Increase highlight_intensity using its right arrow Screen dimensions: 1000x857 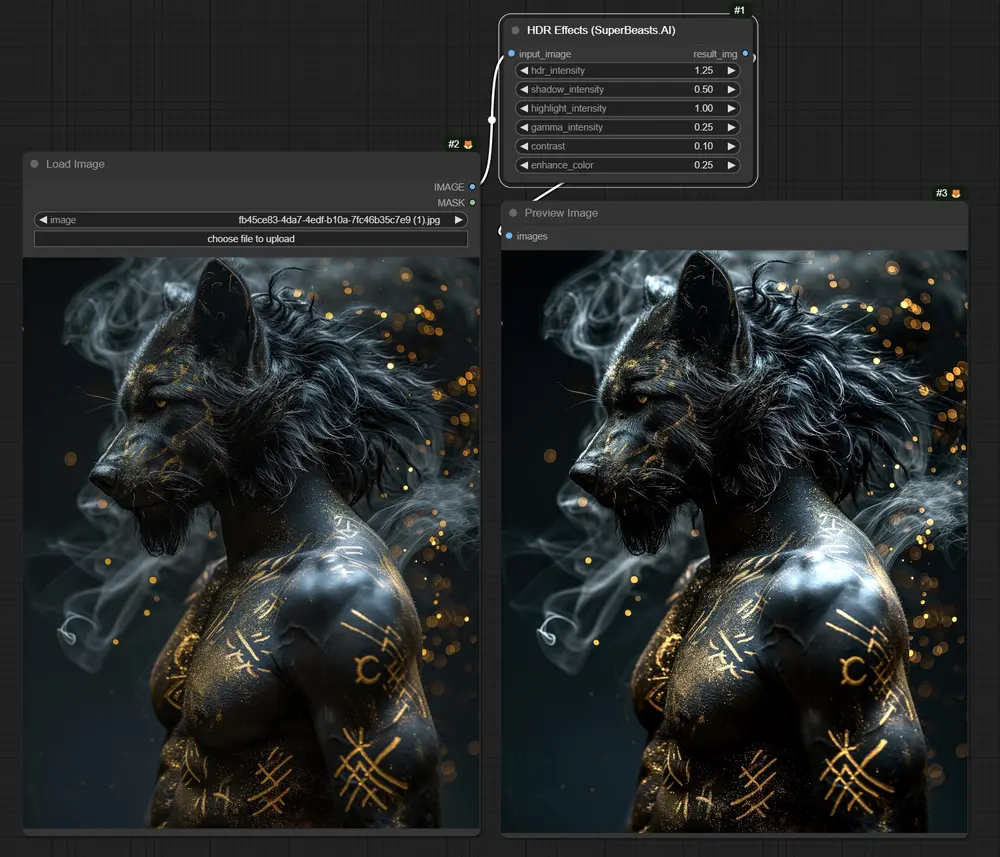(x=731, y=109)
